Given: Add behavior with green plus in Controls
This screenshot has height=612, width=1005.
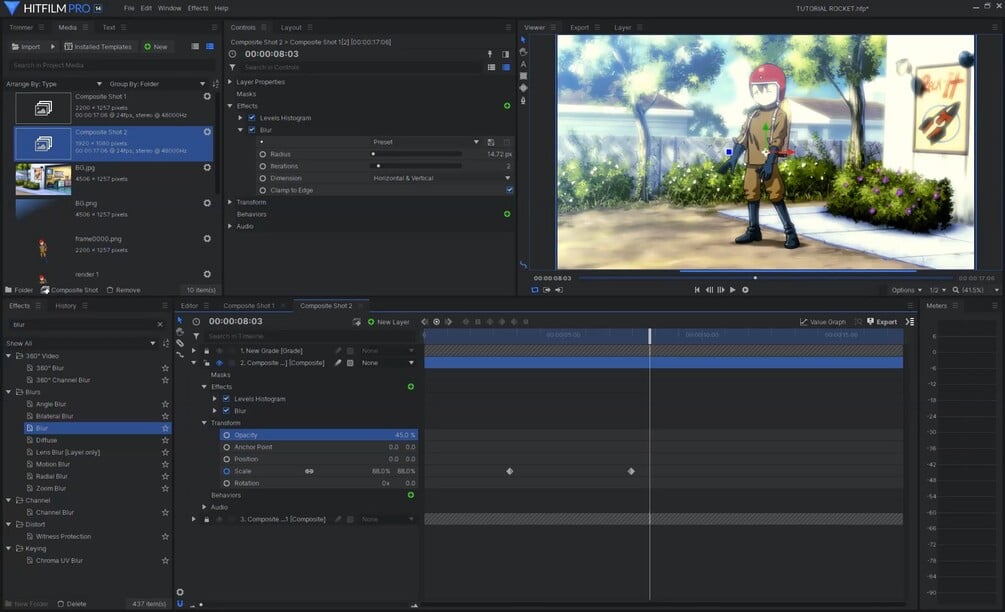Looking at the screenshot, I should coord(507,214).
